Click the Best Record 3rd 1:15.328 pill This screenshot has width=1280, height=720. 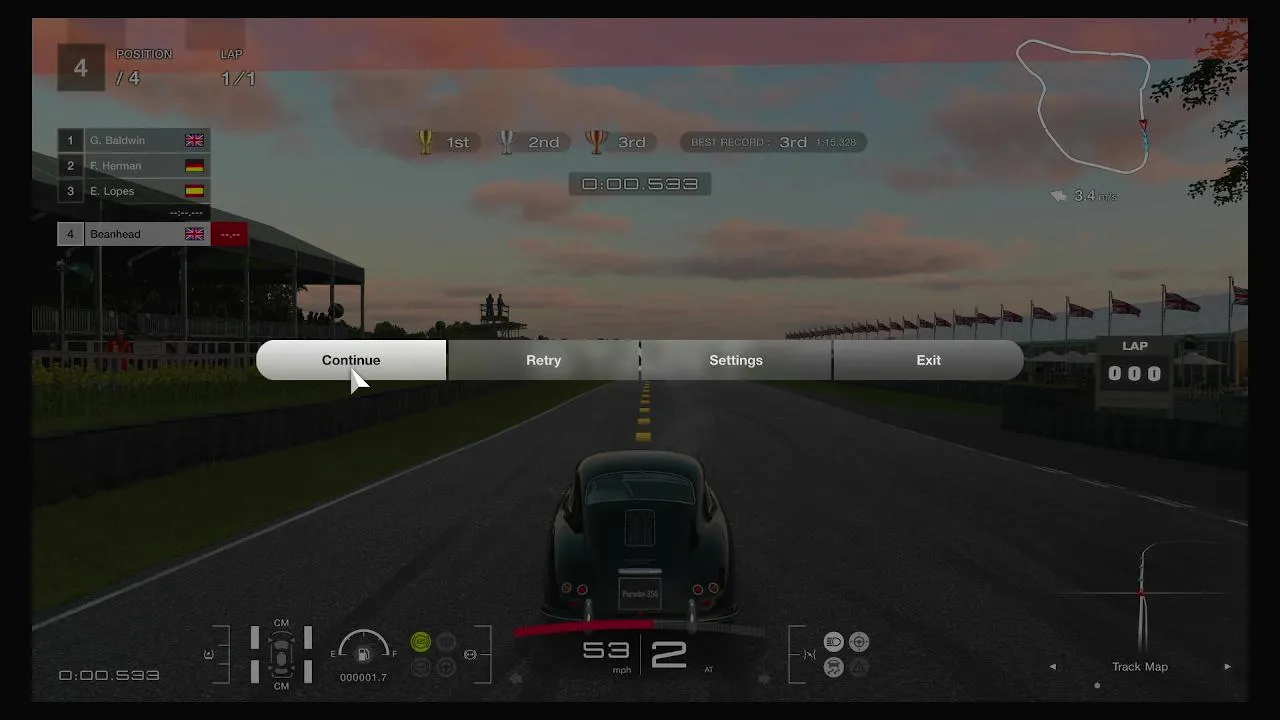(773, 142)
